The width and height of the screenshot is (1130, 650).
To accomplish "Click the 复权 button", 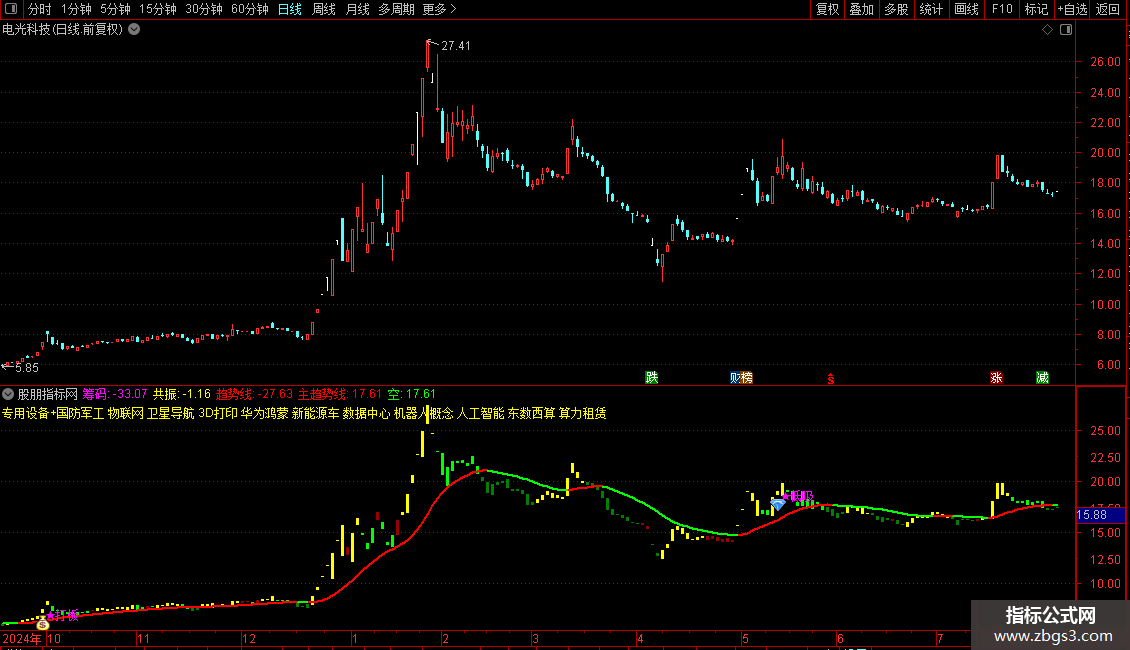I will point(827,9).
